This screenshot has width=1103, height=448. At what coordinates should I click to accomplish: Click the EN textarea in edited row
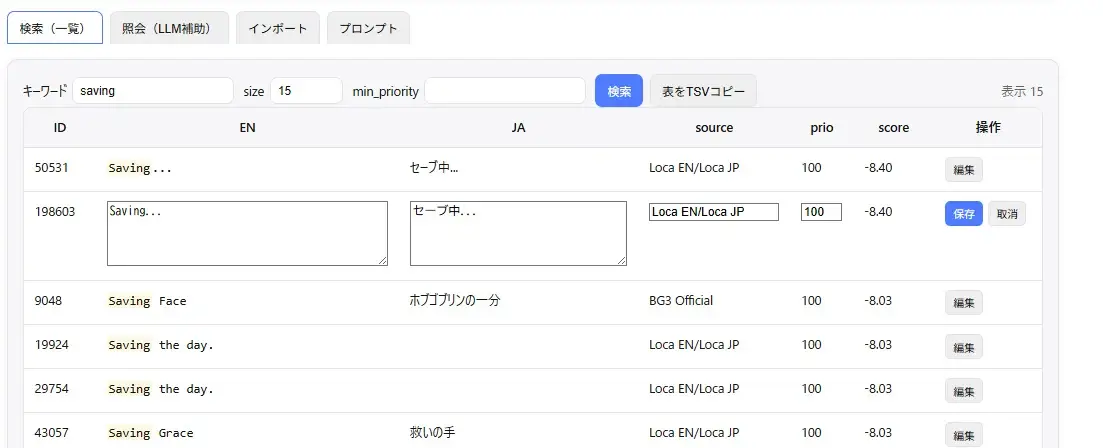click(247, 233)
